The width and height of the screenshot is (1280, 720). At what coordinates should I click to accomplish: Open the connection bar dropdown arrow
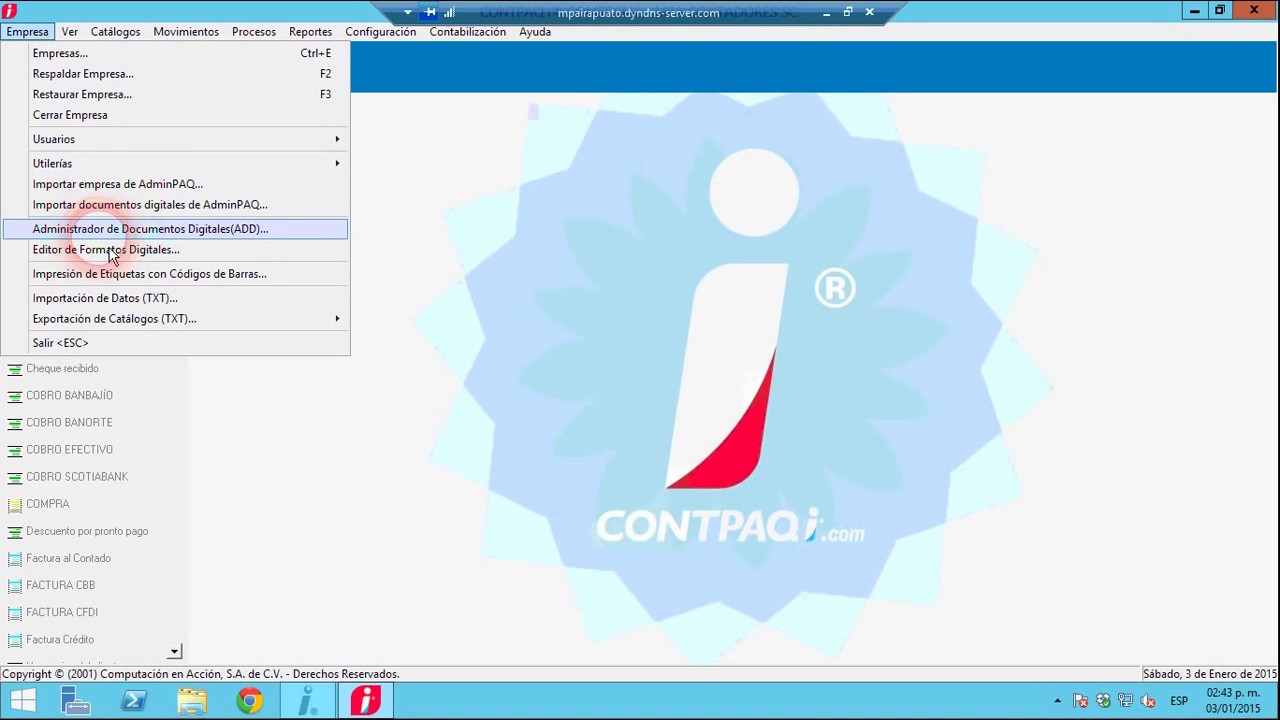(x=408, y=13)
